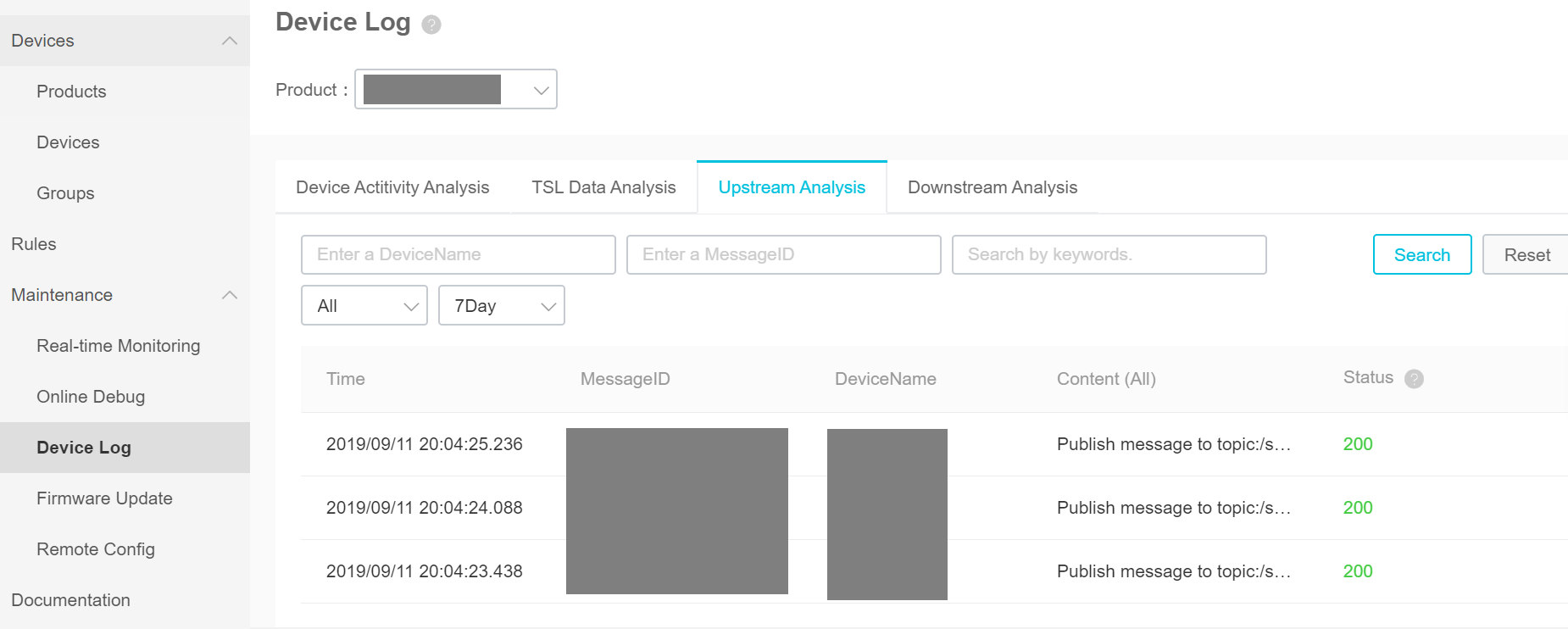
Task: Switch to Downstream Analysis tab
Action: click(993, 187)
